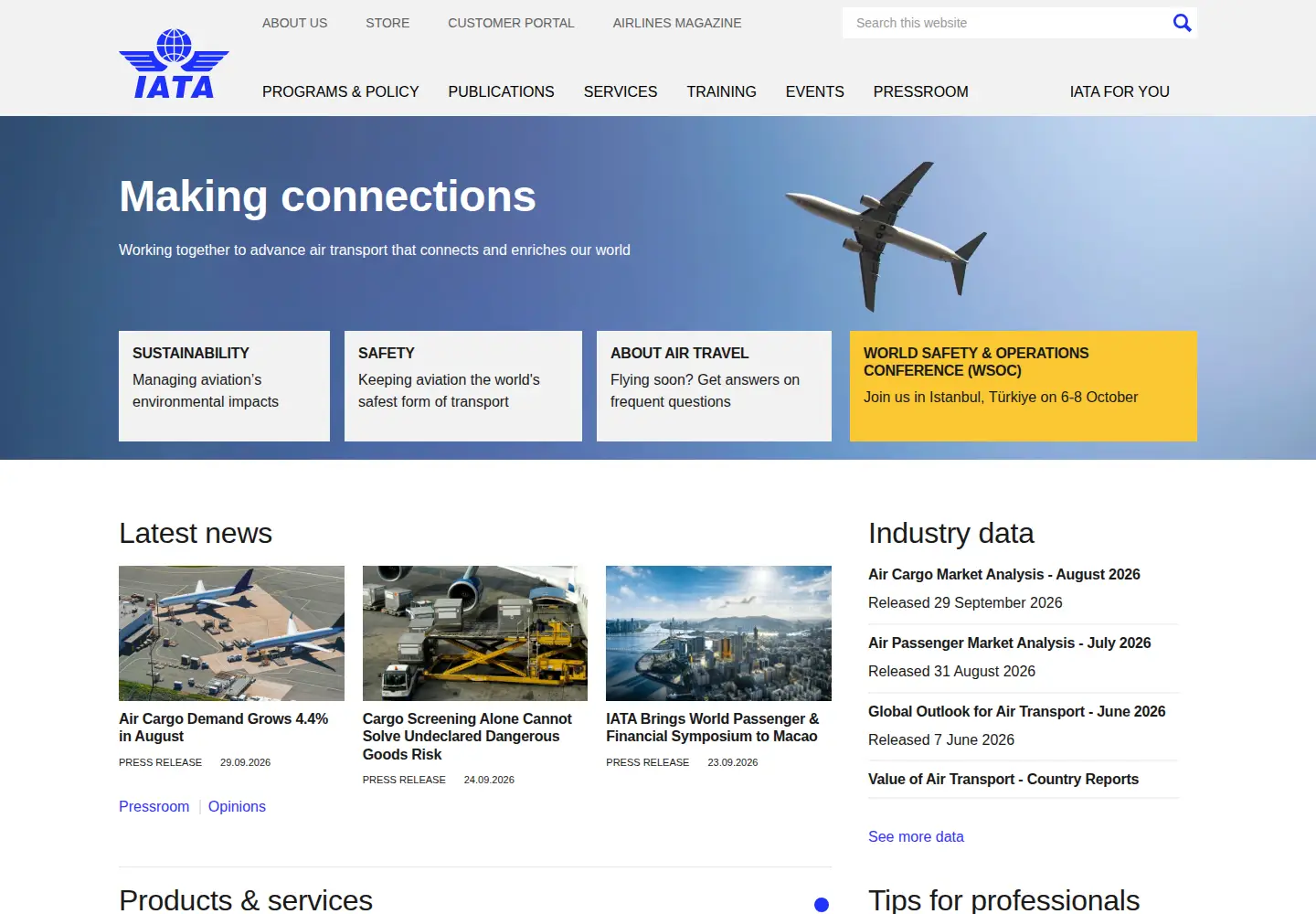Screen dimensions: 1316x914
Task: Open the Customer Portal
Action: [511, 23]
